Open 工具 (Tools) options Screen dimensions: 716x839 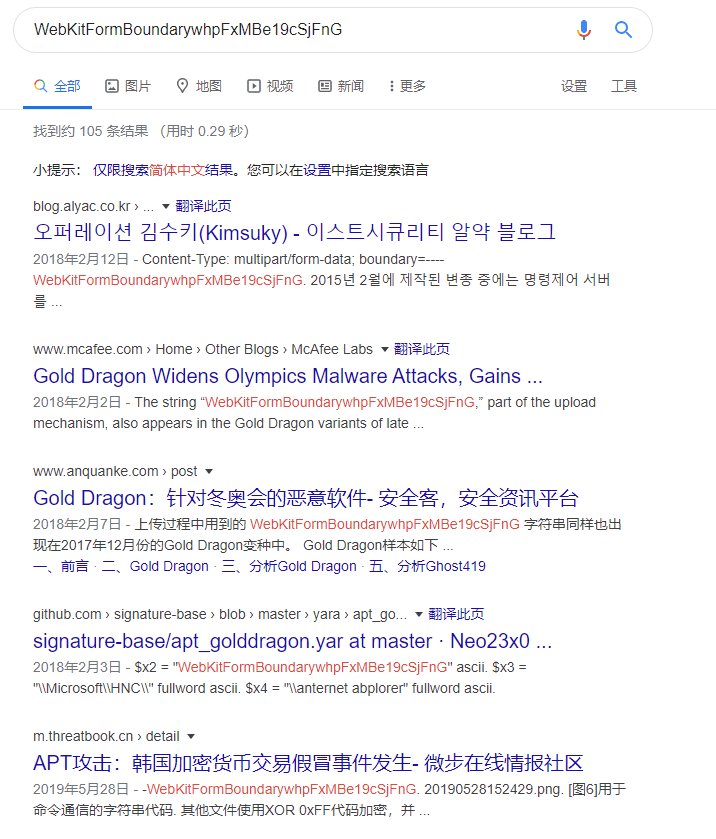click(624, 86)
